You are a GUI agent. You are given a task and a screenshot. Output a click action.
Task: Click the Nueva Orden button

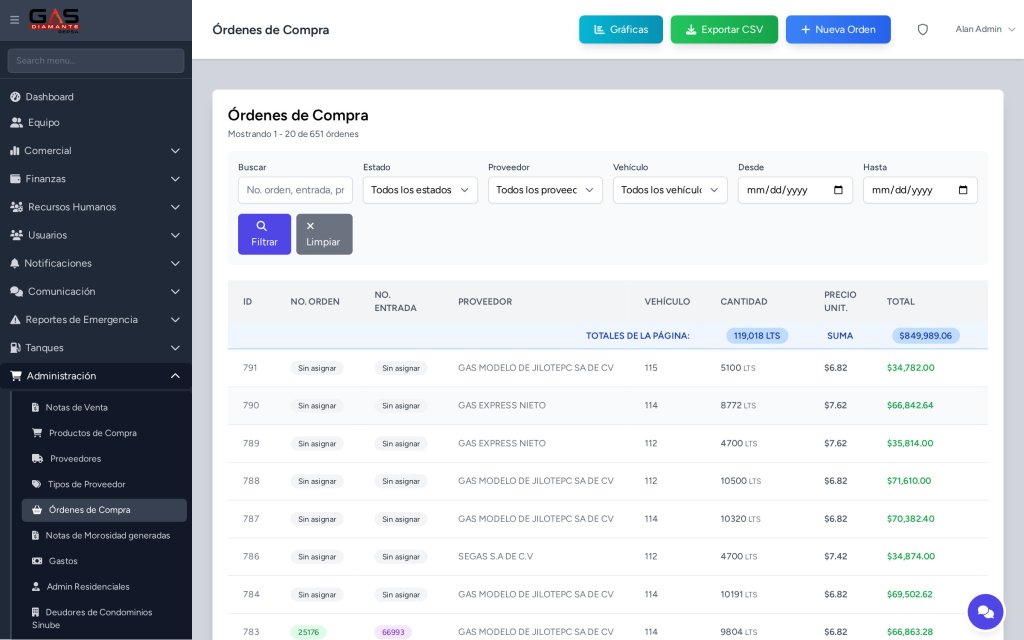[838, 29]
